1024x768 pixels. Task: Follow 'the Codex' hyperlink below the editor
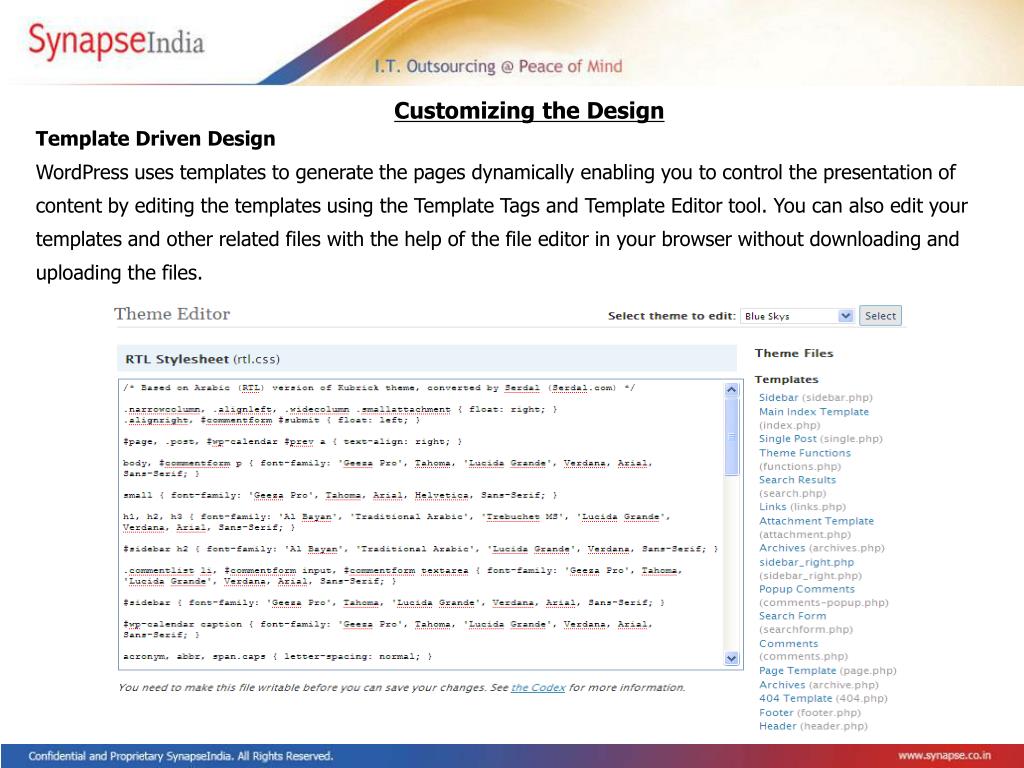(x=537, y=688)
